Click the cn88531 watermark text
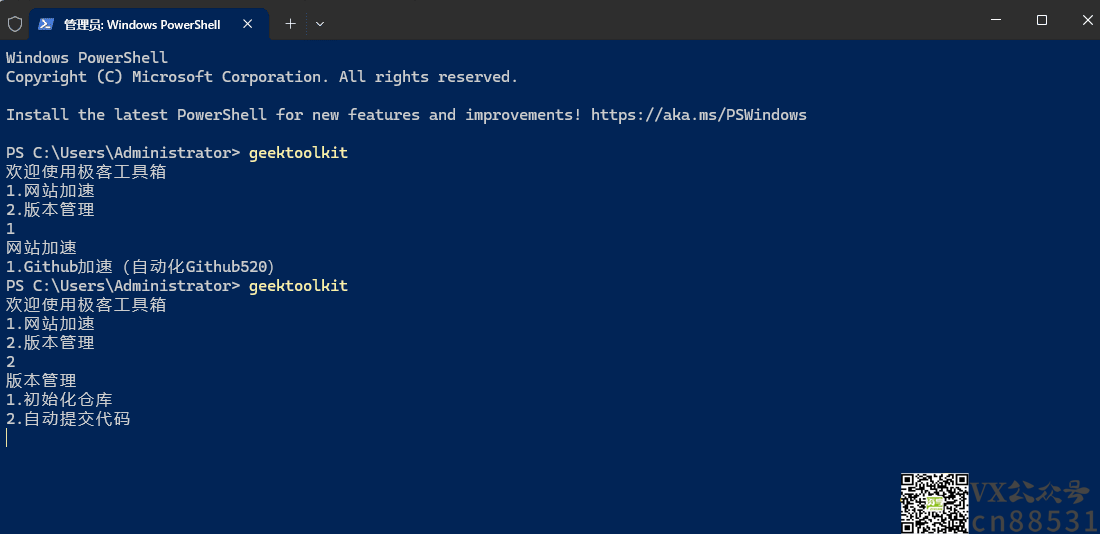Viewport: 1100px width, 534px height. pyautogui.click(x=1035, y=521)
